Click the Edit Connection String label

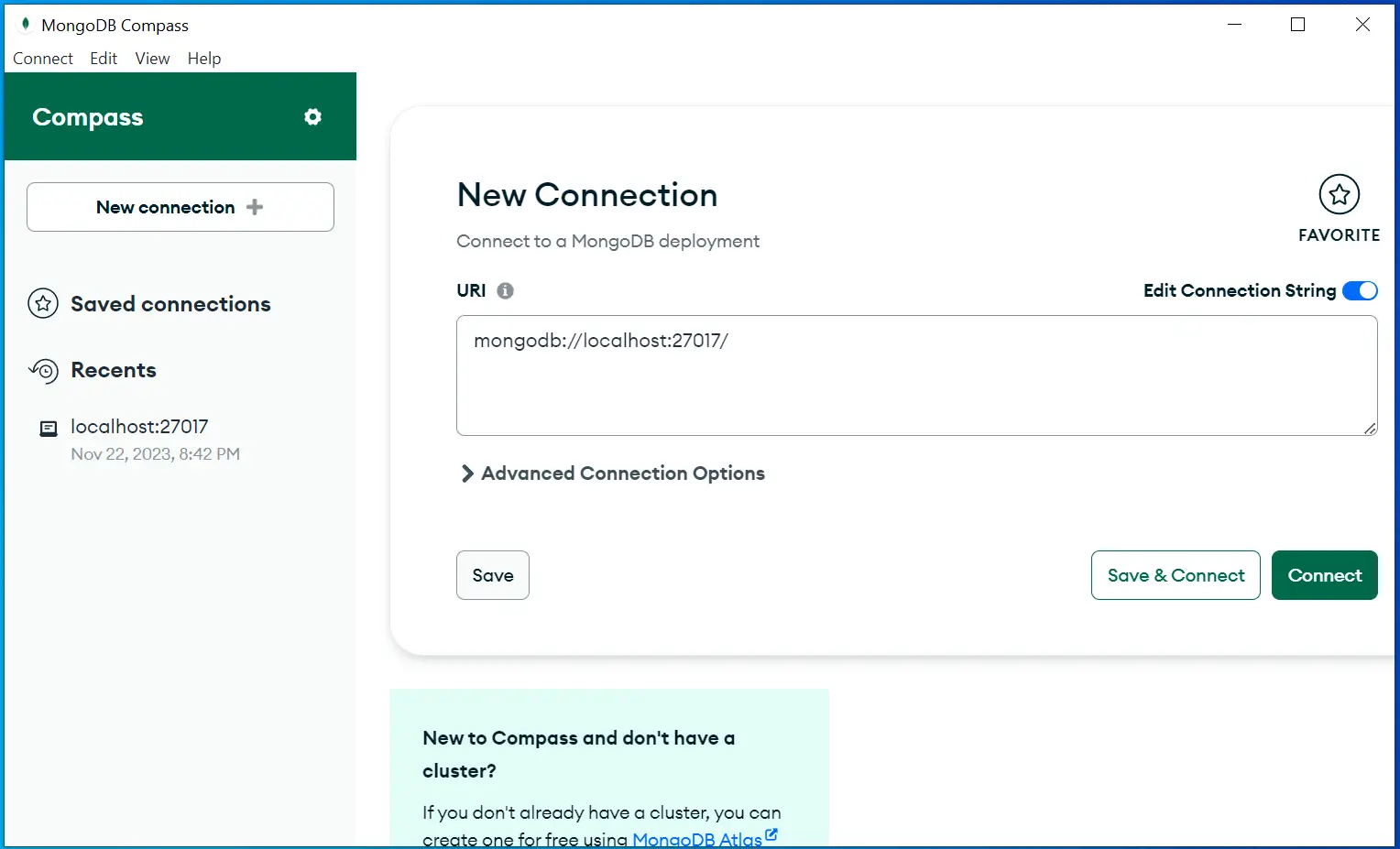point(1240,290)
